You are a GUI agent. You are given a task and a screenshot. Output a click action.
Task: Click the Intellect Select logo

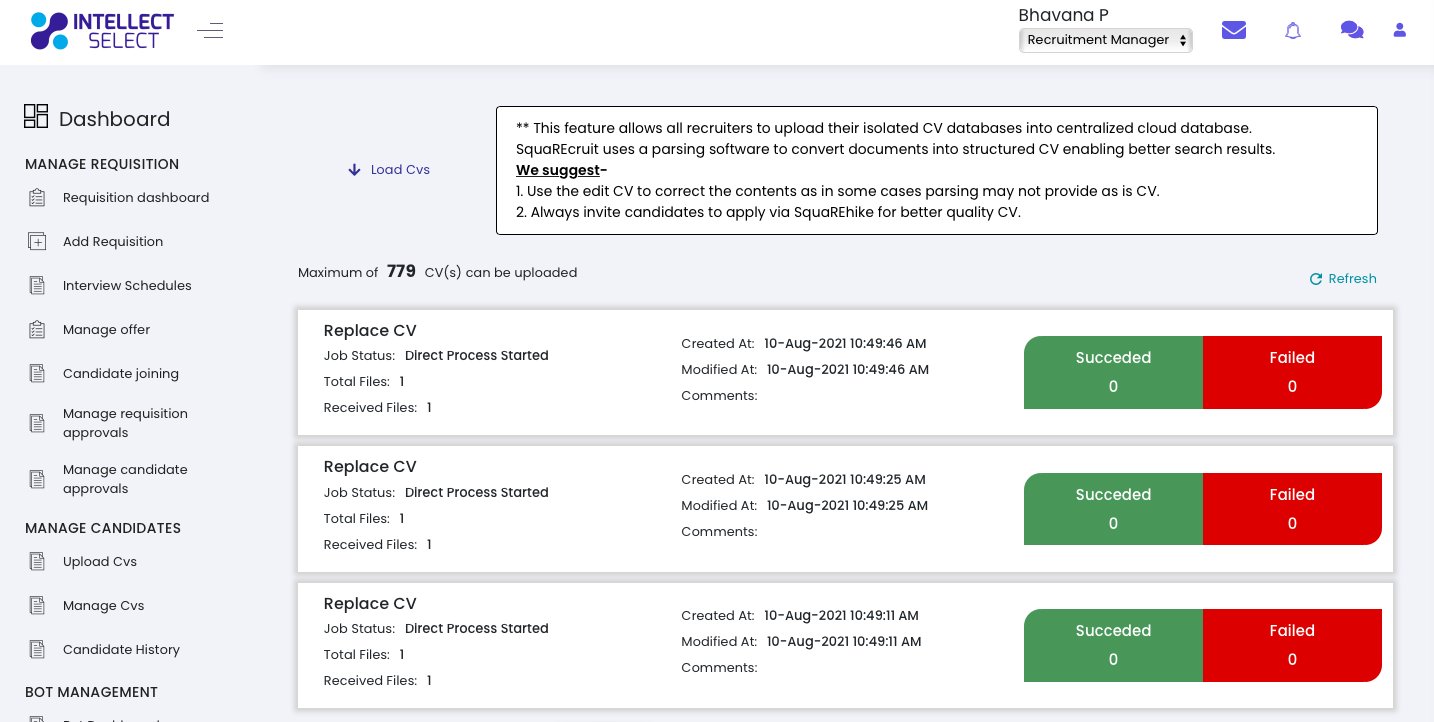click(x=102, y=31)
